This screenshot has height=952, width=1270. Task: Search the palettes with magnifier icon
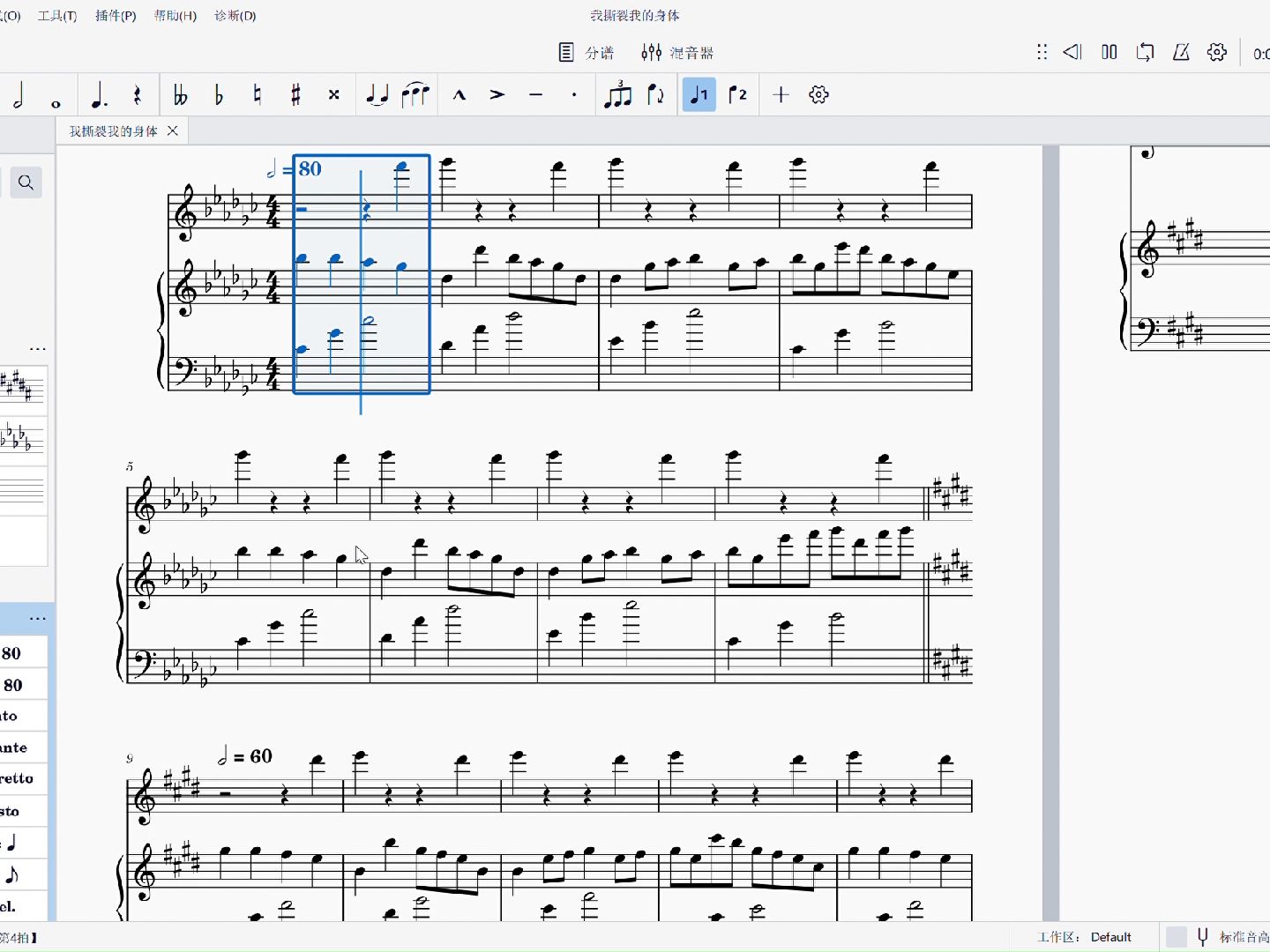coord(26,182)
